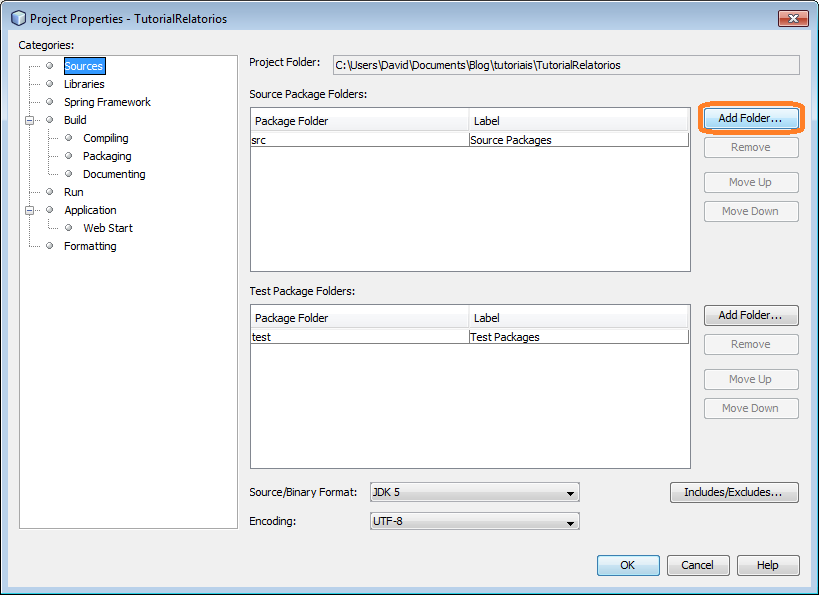The height and width of the screenshot is (595, 819).
Task: Click Add Folder for Source Package Folders
Action: (750, 118)
